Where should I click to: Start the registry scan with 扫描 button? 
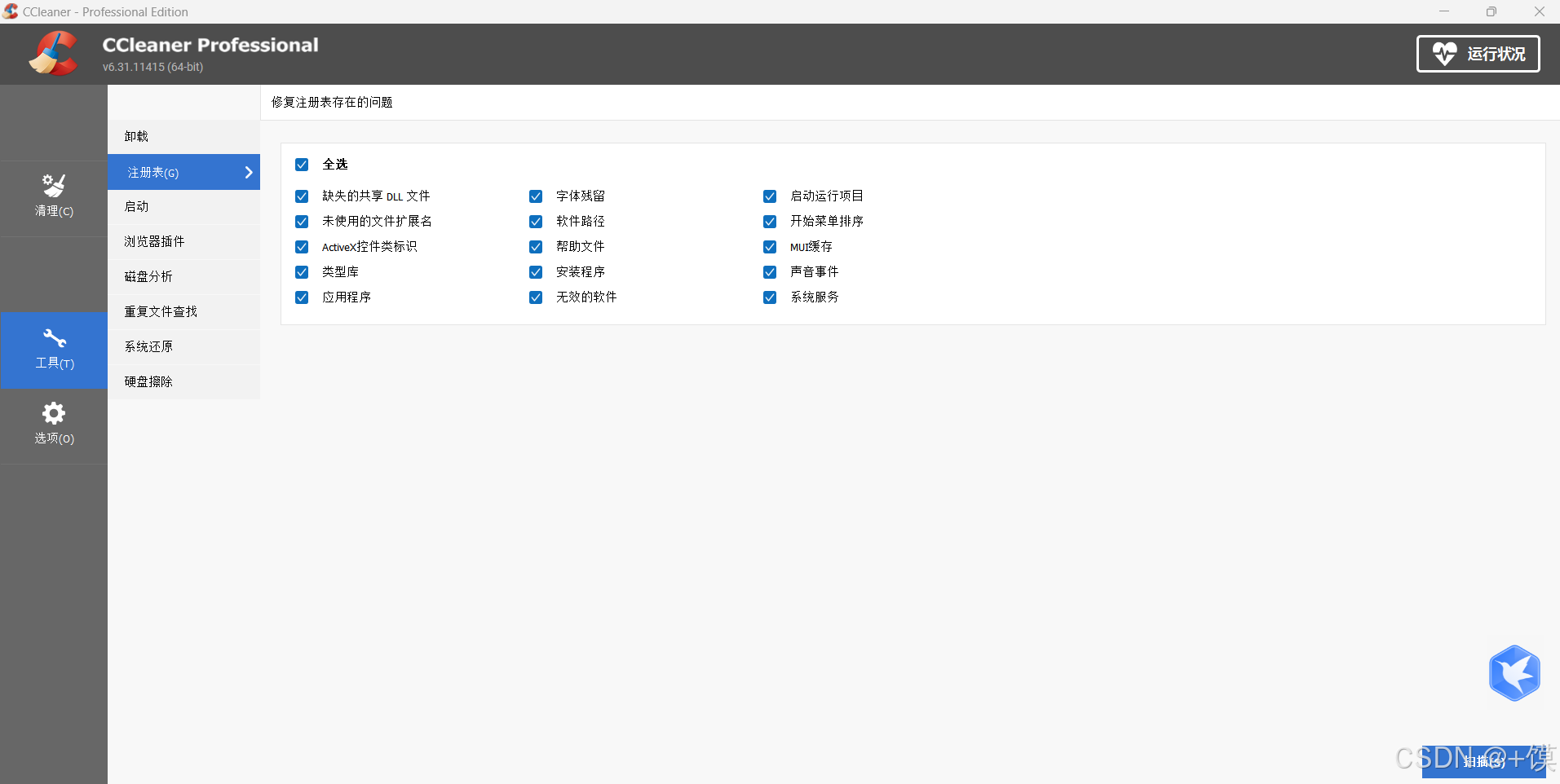[1483, 761]
